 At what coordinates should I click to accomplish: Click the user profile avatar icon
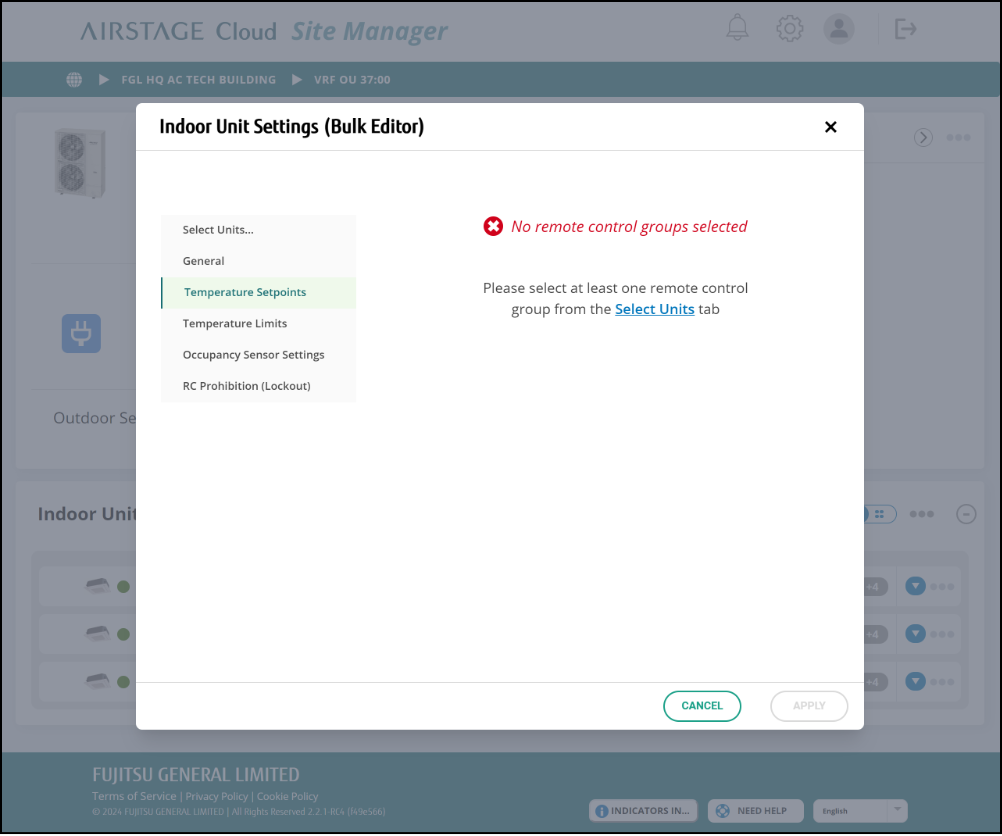pyautogui.click(x=839, y=29)
